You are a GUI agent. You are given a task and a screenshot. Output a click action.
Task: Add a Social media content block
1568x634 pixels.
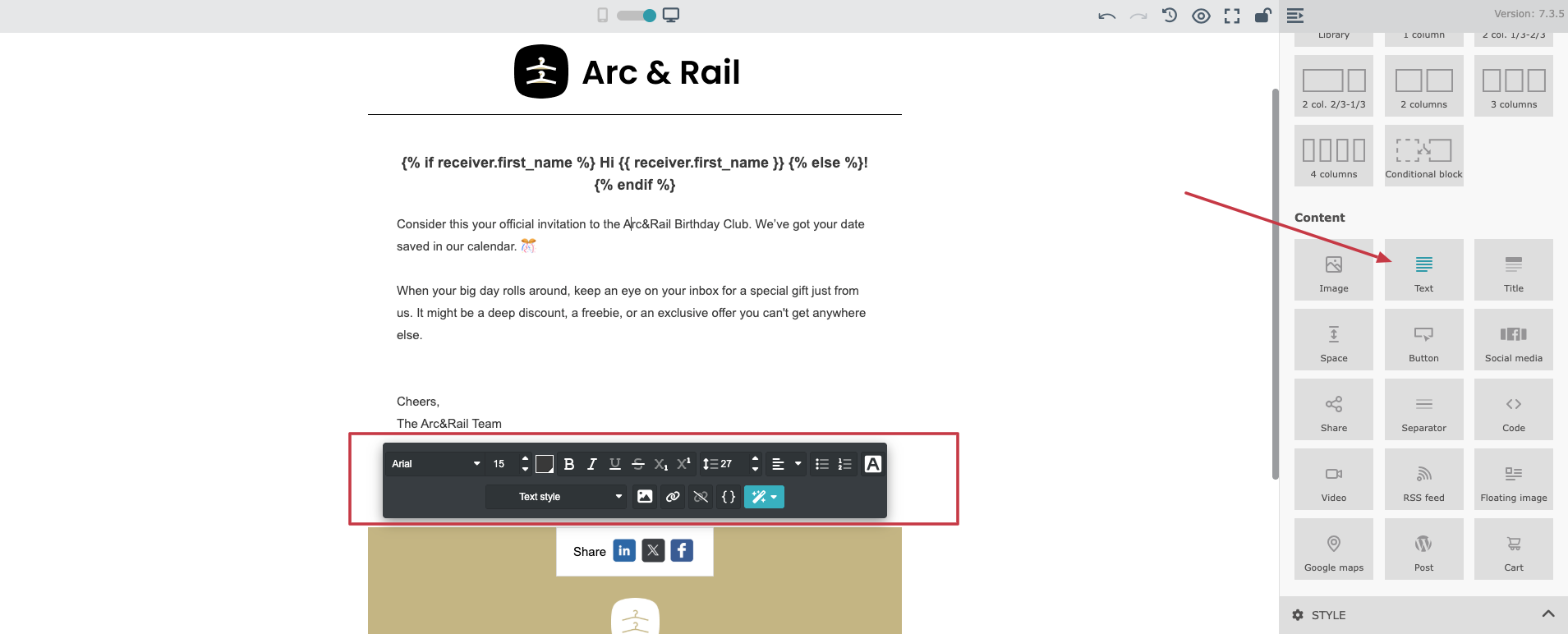tap(1514, 339)
